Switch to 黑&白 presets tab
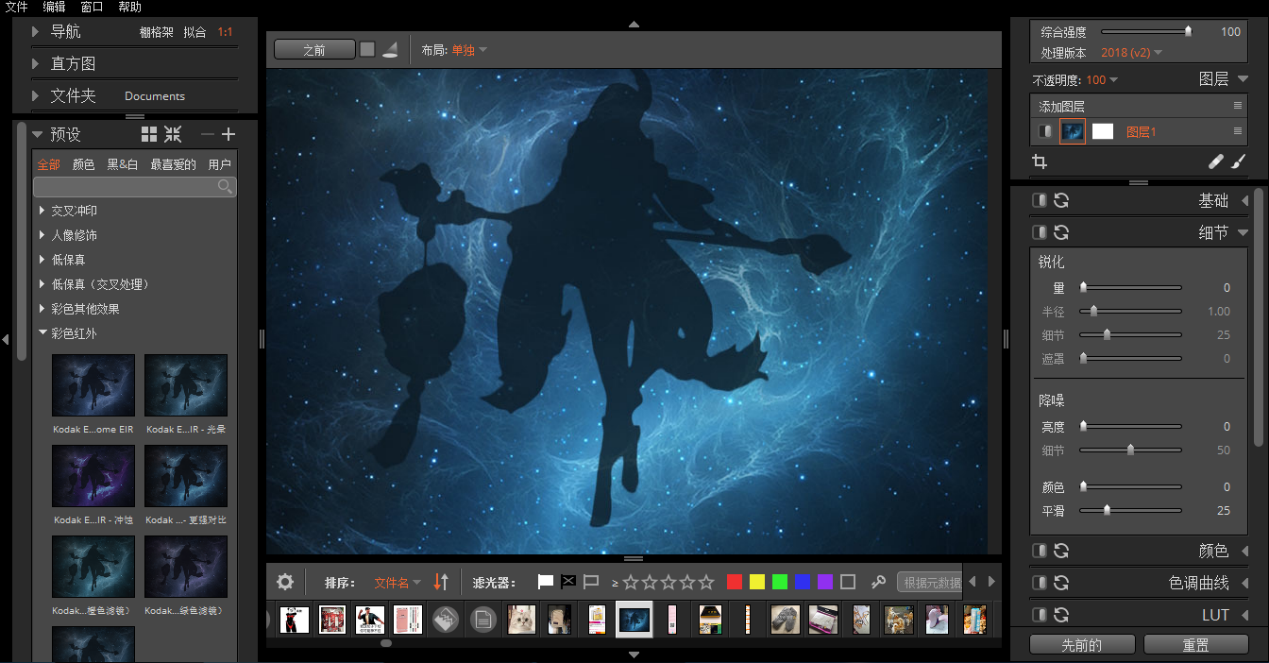This screenshot has height=663, width=1269. 122,164
